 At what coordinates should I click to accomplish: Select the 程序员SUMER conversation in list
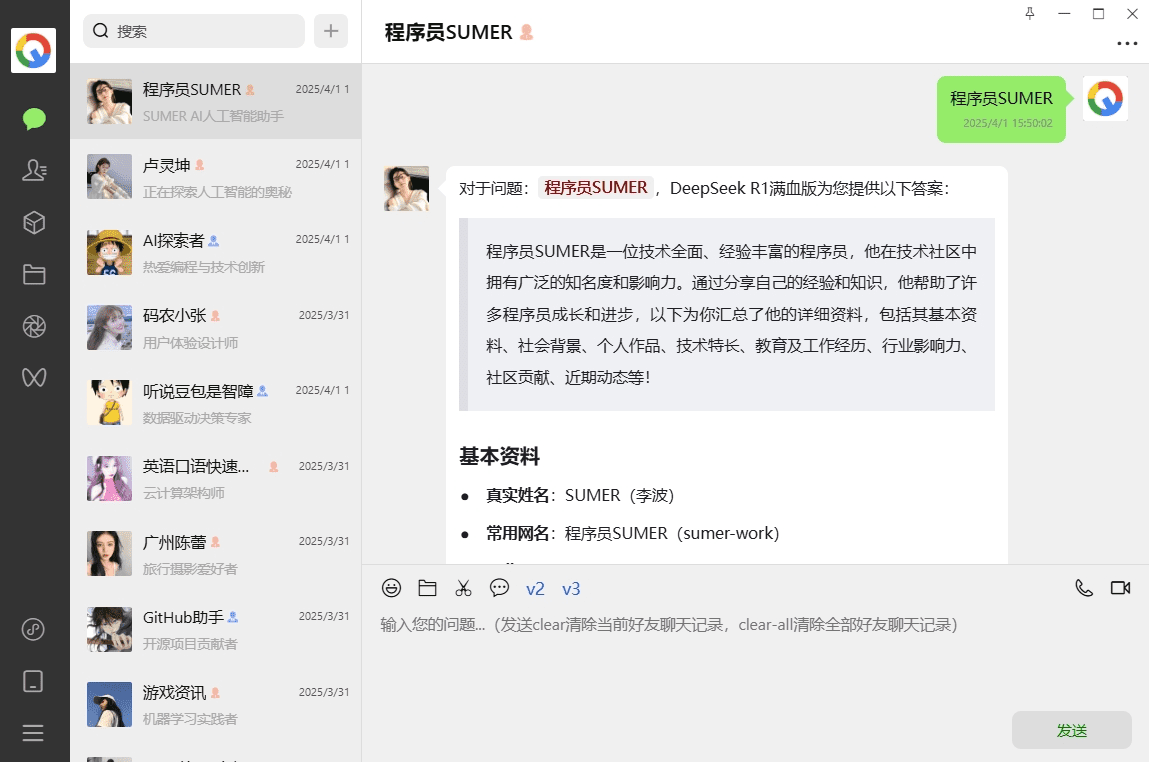click(x=215, y=102)
